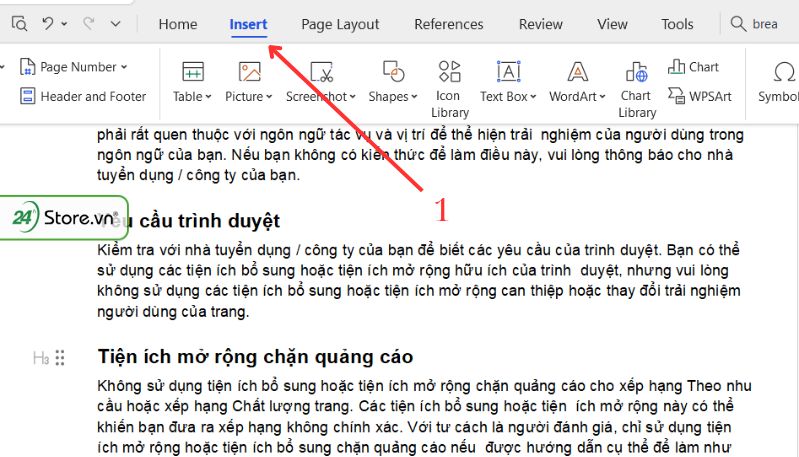The image size is (799, 457).
Task: Click the search magnifier icon
Action: point(738,24)
